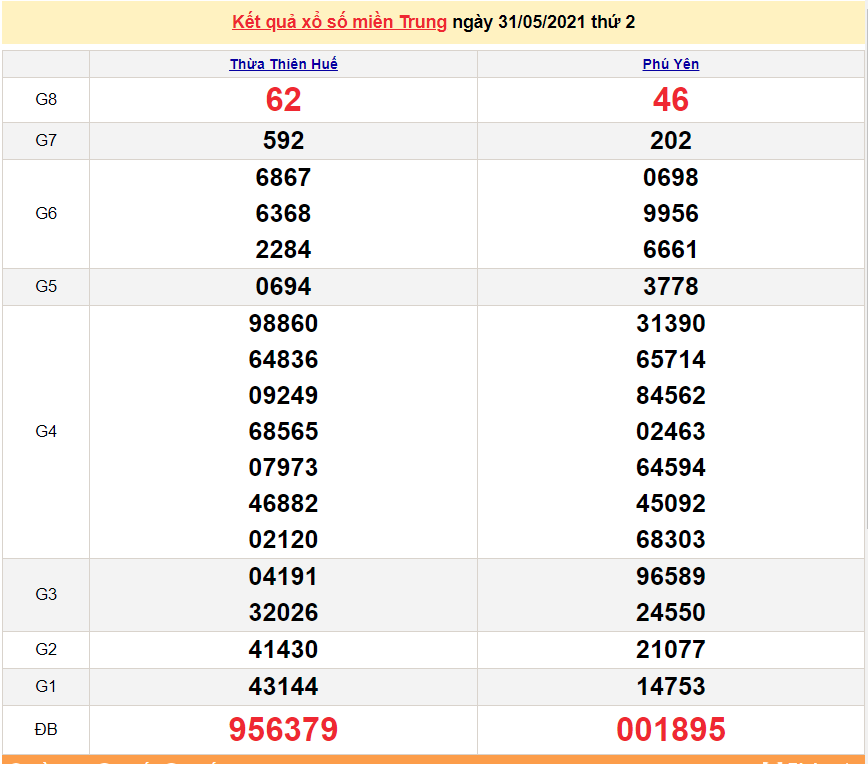Click special prize number 001895

671,730
